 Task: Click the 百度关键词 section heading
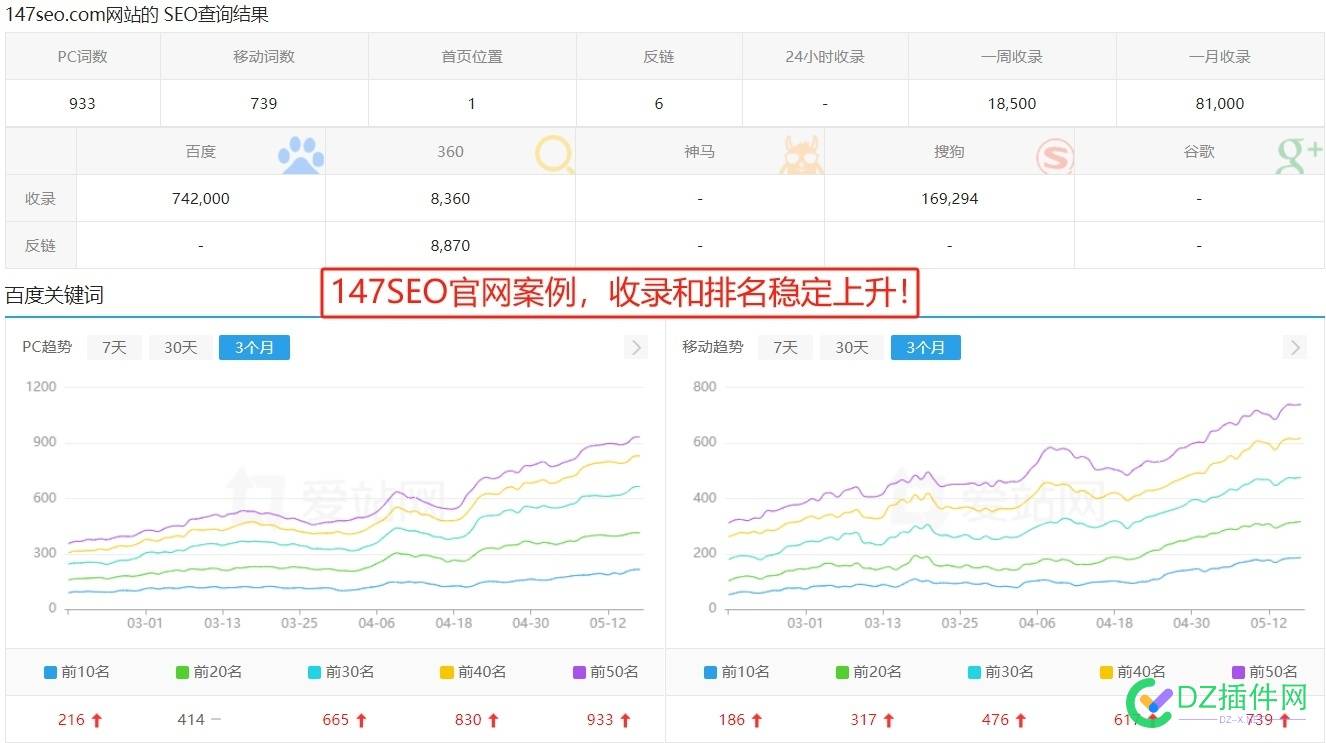pos(54,295)
